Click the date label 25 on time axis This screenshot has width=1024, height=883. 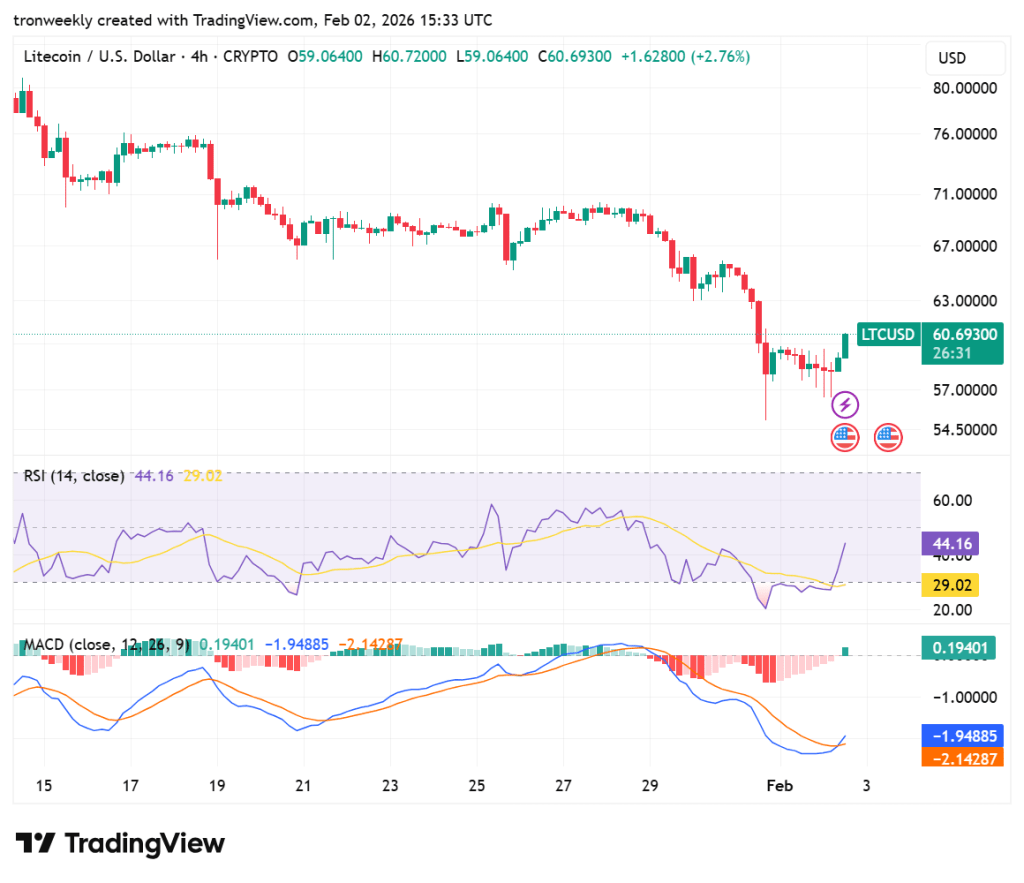tap(477, 786)
